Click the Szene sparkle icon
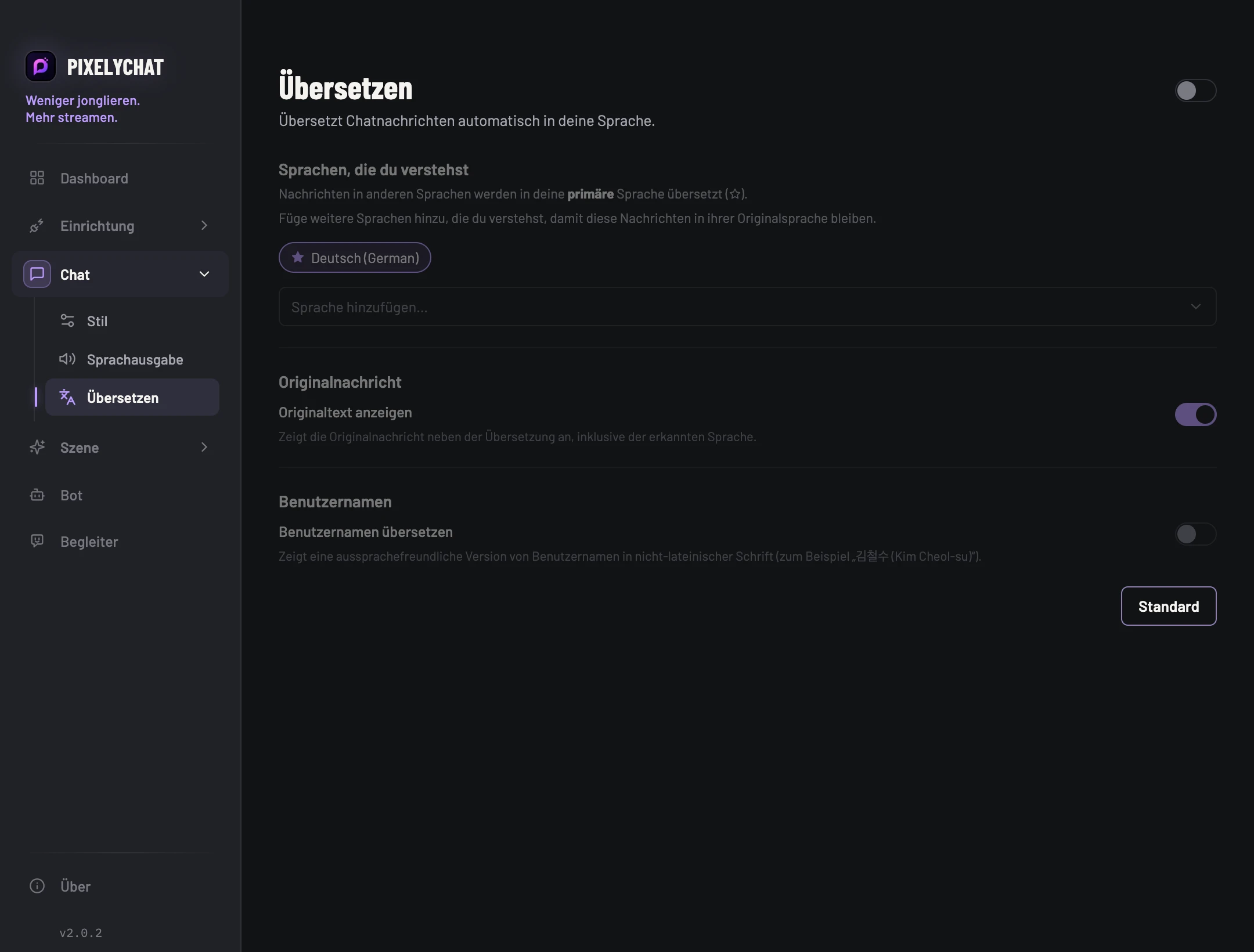Viewport: 1254px width, 952px height. 37,447
